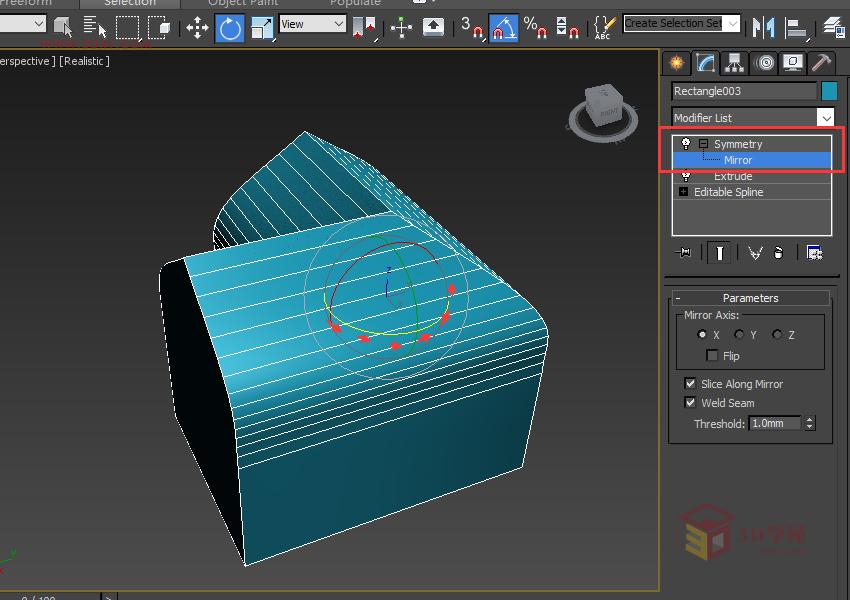Toggle Angle Snap
The width and height of the screenshot is (850, 600).
(x=504, y=28)
